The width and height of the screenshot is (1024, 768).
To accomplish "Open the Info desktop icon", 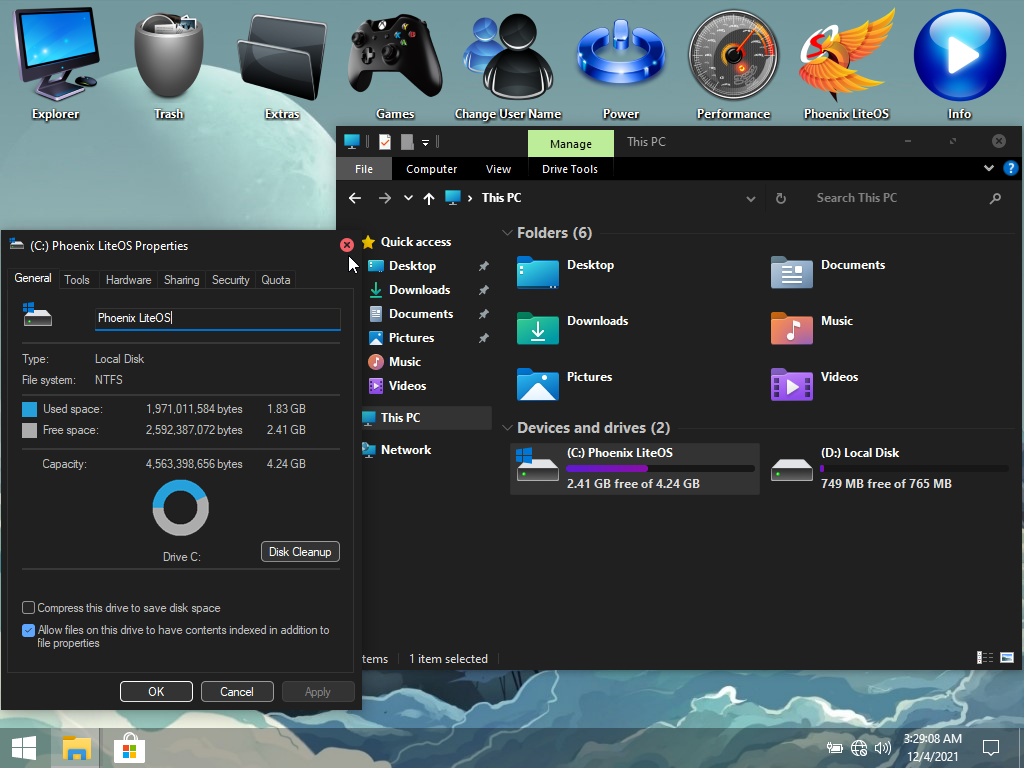I will click(959, 62).
